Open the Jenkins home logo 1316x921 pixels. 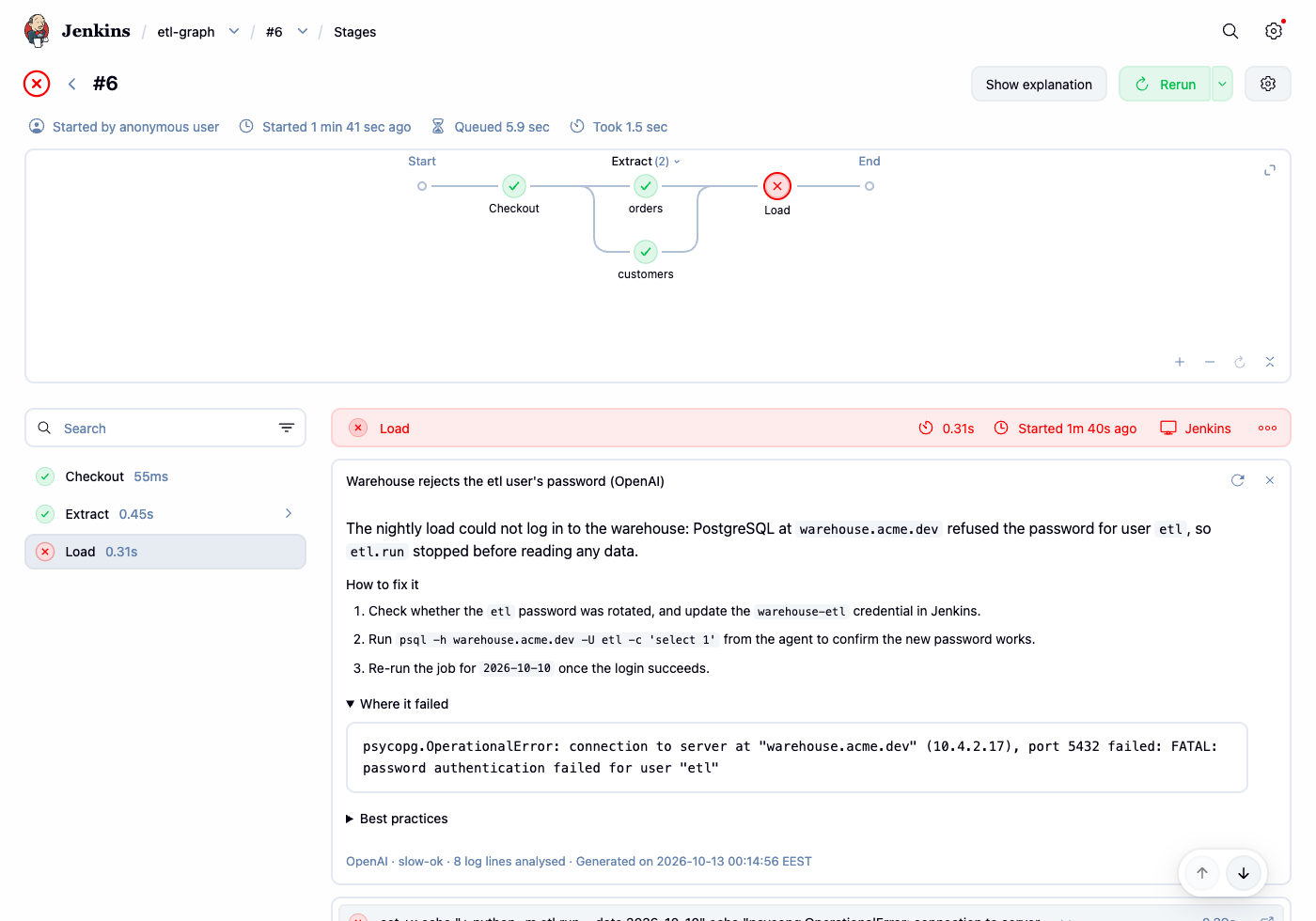click(77, 31)
